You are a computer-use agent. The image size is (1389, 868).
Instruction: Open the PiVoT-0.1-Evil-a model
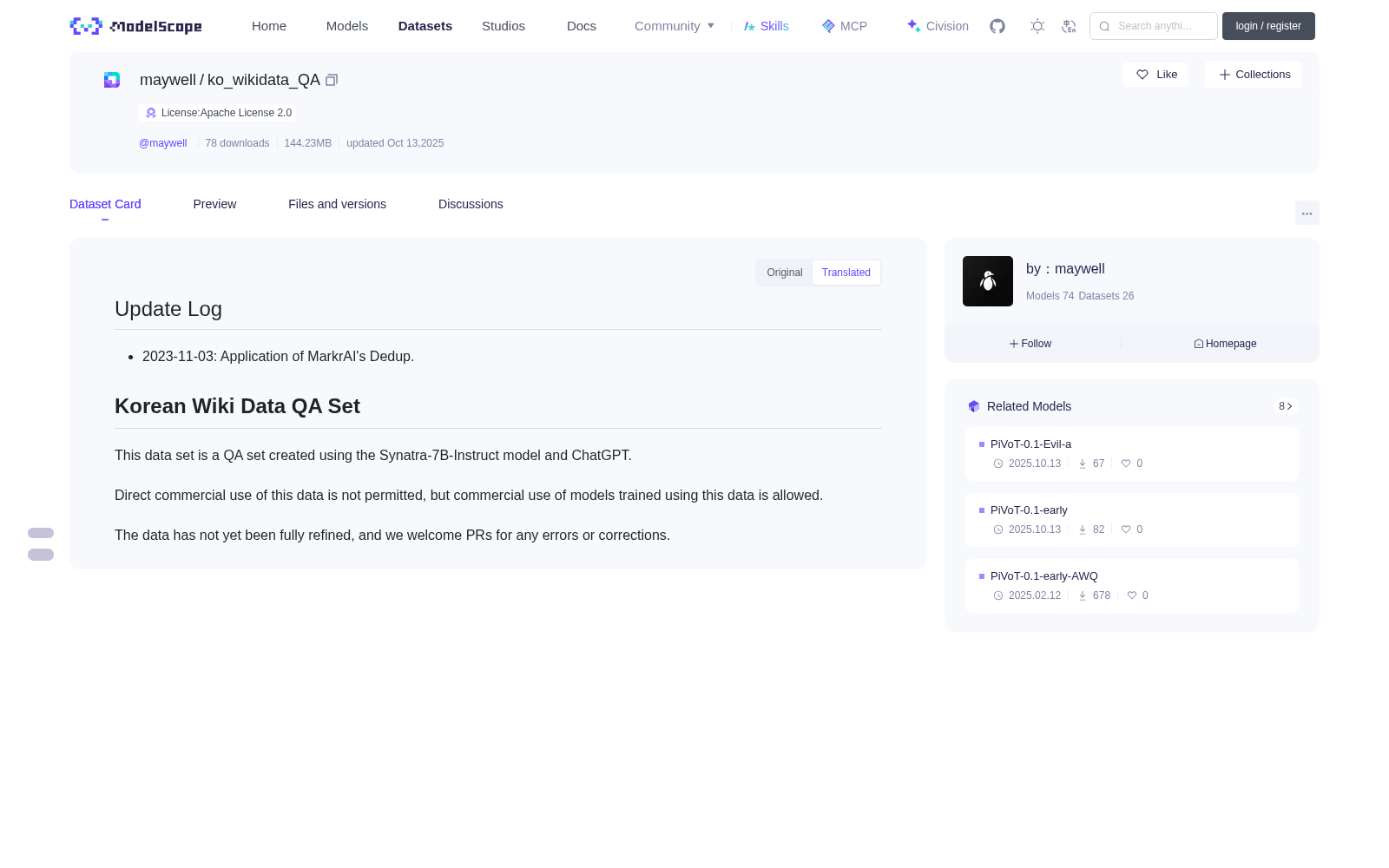[x=1030, y=444]
